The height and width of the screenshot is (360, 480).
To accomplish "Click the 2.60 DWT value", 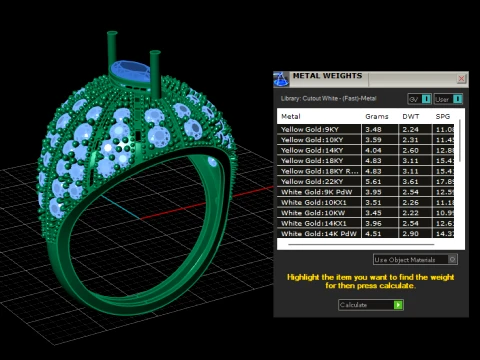I will tap(410, 150).
